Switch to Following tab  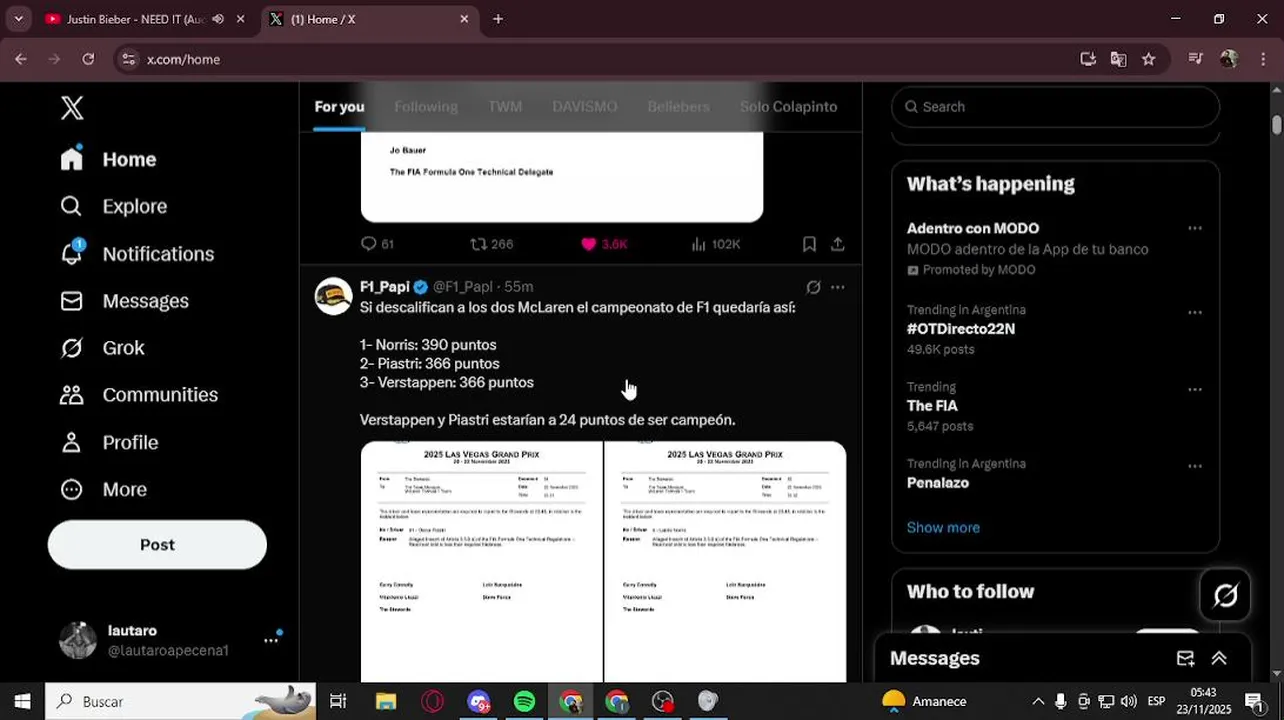point(426,106)
